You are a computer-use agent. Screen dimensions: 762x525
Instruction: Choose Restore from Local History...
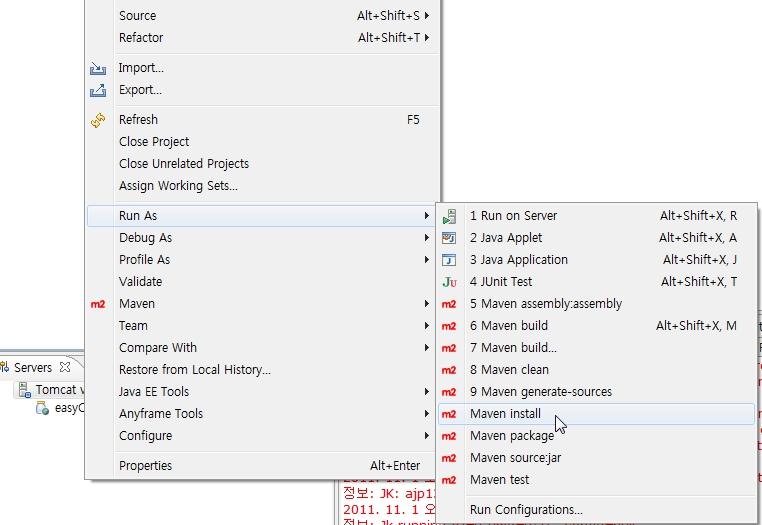195,370
